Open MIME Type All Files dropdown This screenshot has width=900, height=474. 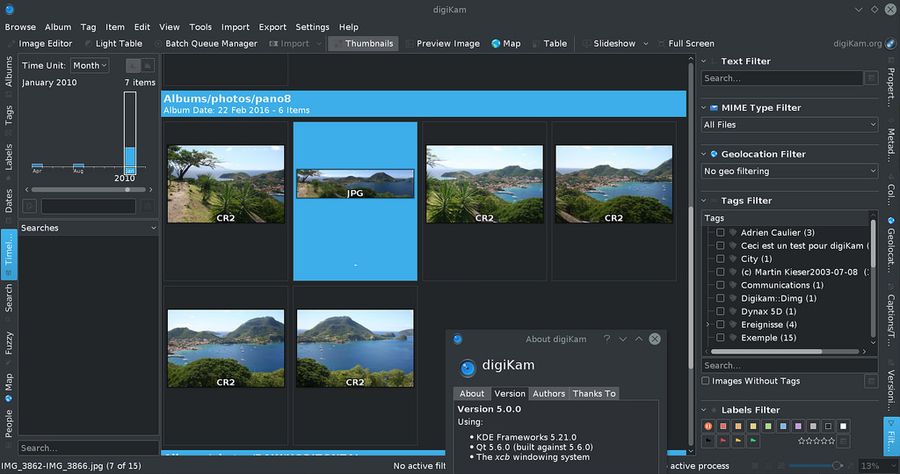click(790, 125)
